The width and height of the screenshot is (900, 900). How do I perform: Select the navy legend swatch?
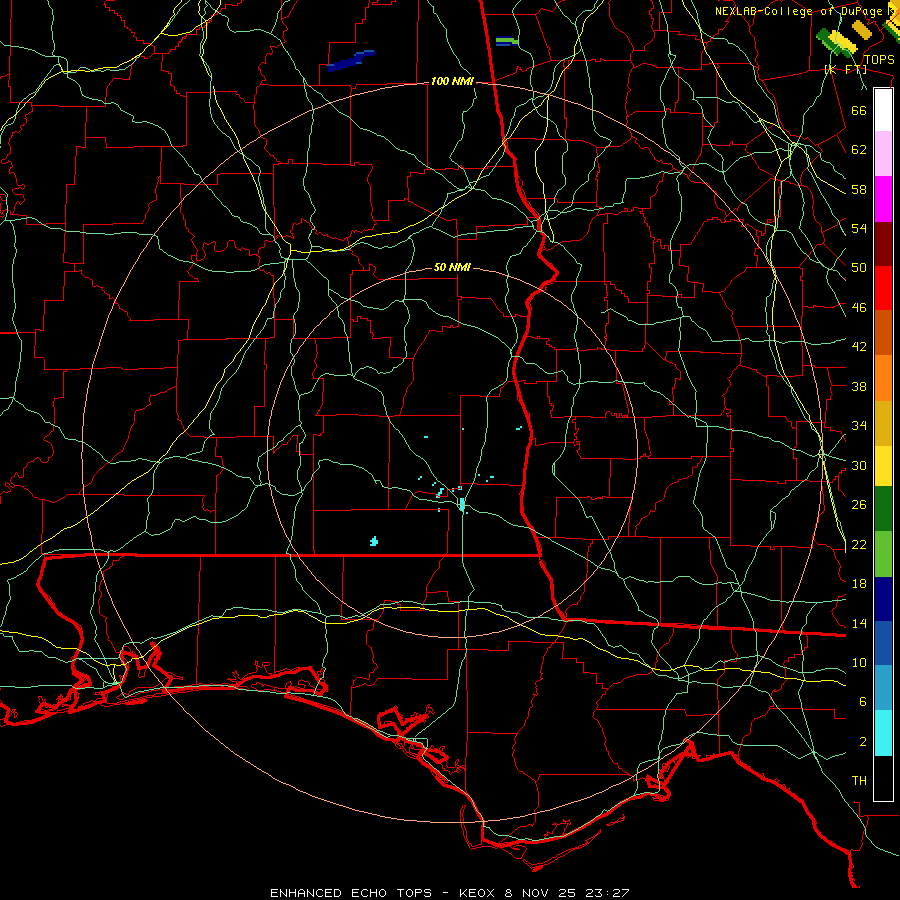click(x=883, y=599)
